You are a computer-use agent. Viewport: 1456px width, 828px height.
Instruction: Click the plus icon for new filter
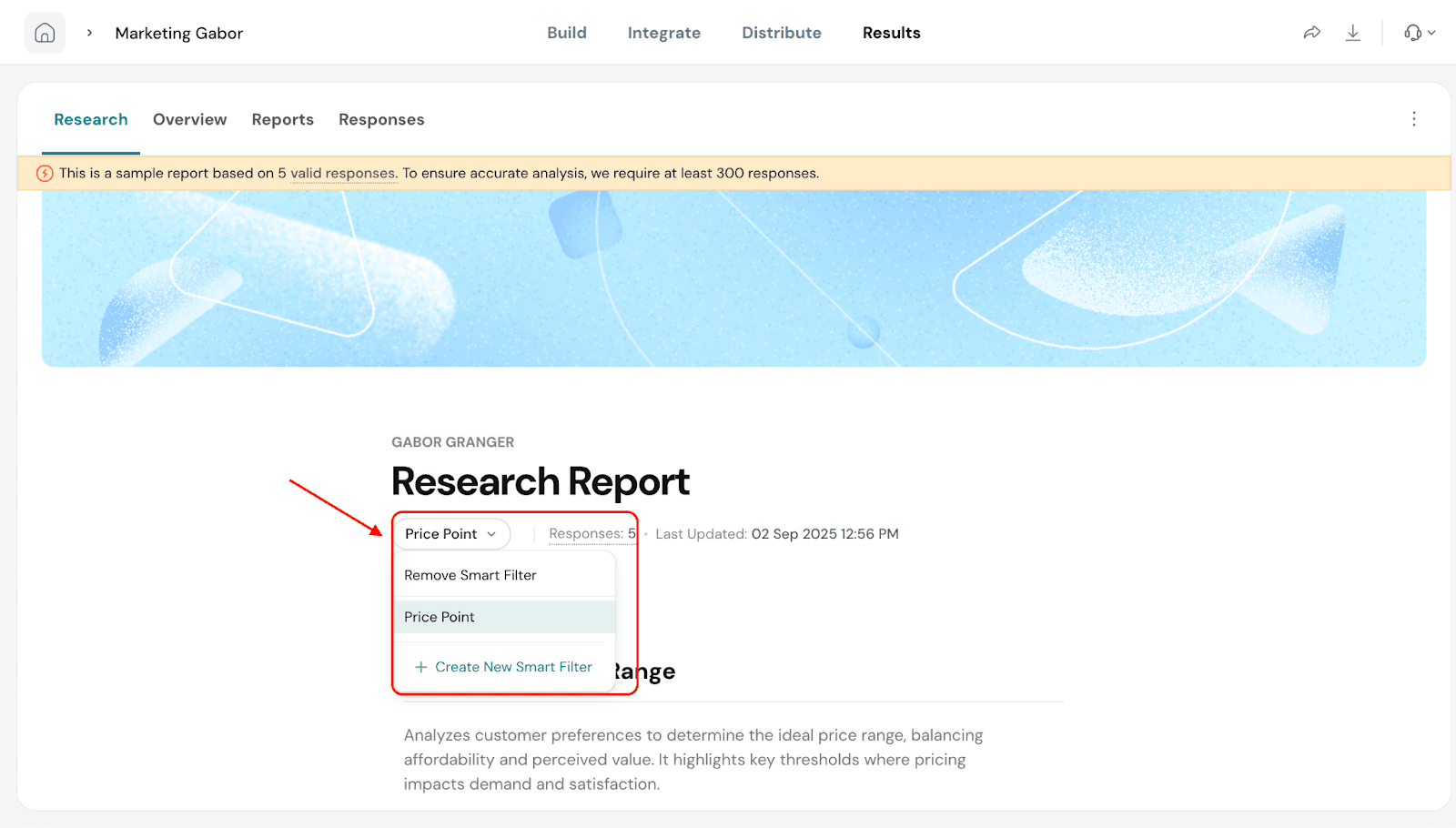[420, 667]
